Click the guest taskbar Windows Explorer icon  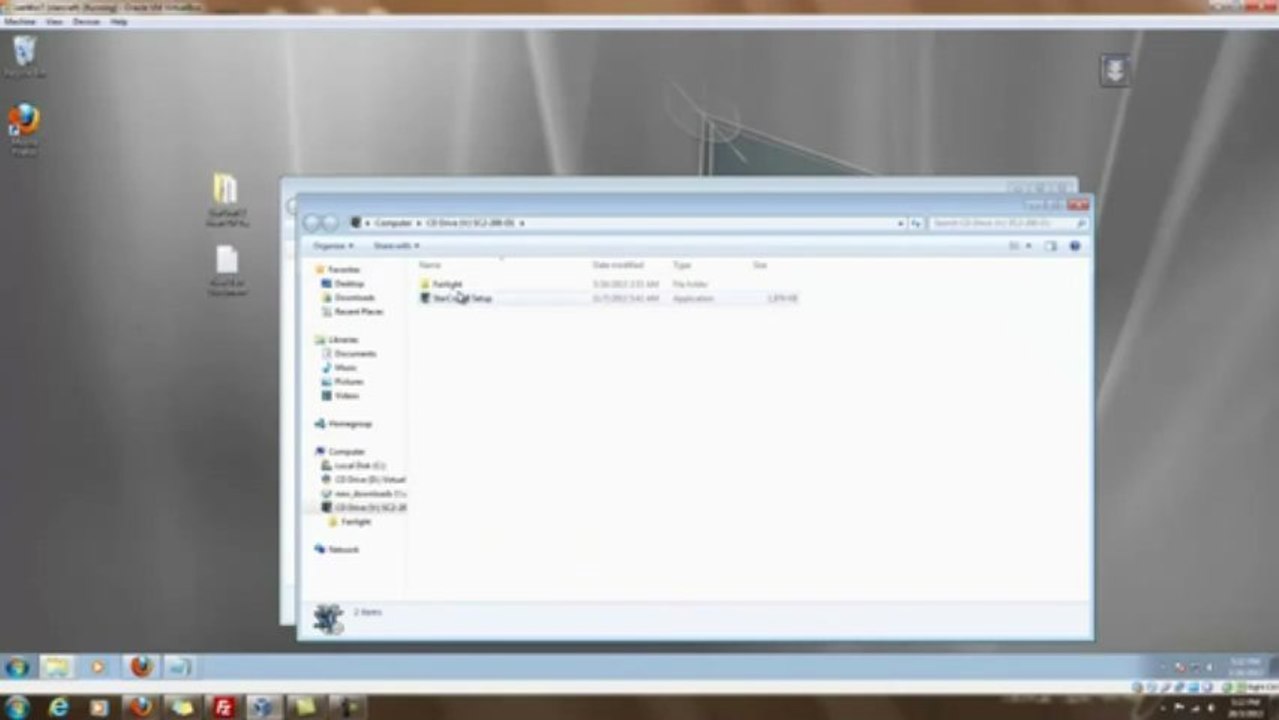(x=57, y=667)
